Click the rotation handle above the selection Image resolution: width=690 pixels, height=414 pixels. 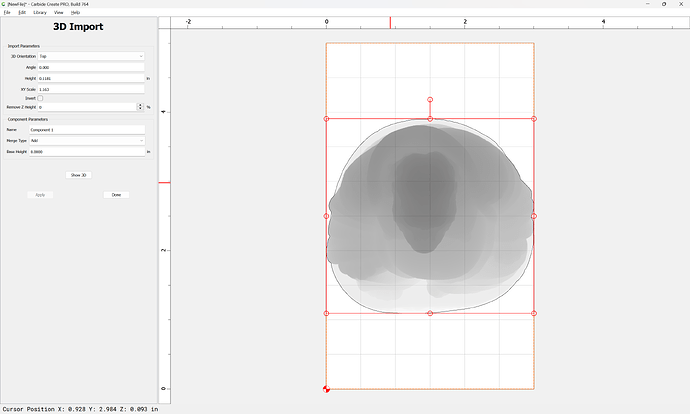point(430,100)
